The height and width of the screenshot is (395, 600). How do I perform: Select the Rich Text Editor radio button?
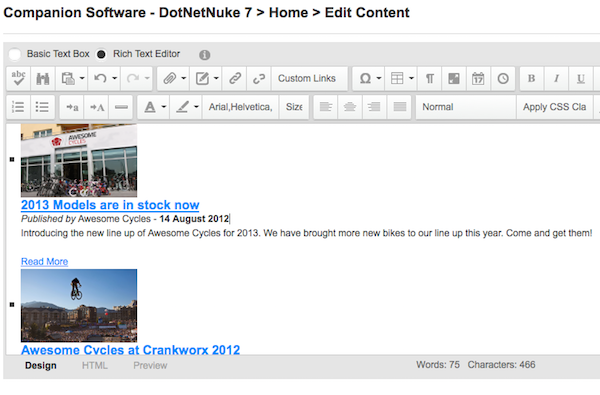(101, 54)
